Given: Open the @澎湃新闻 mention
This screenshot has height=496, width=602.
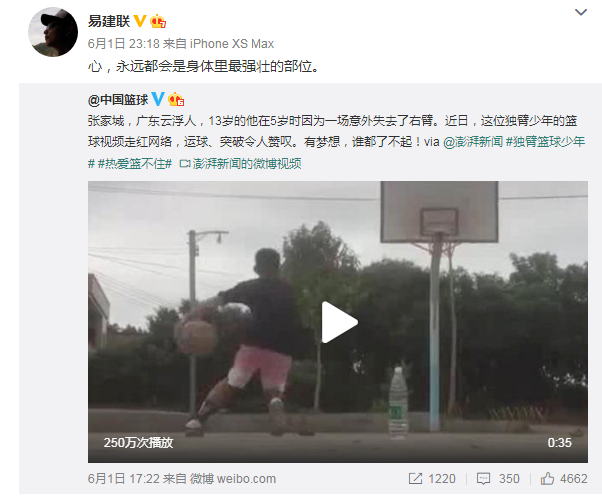Looking at the screenshot, I should click(473, 142).
